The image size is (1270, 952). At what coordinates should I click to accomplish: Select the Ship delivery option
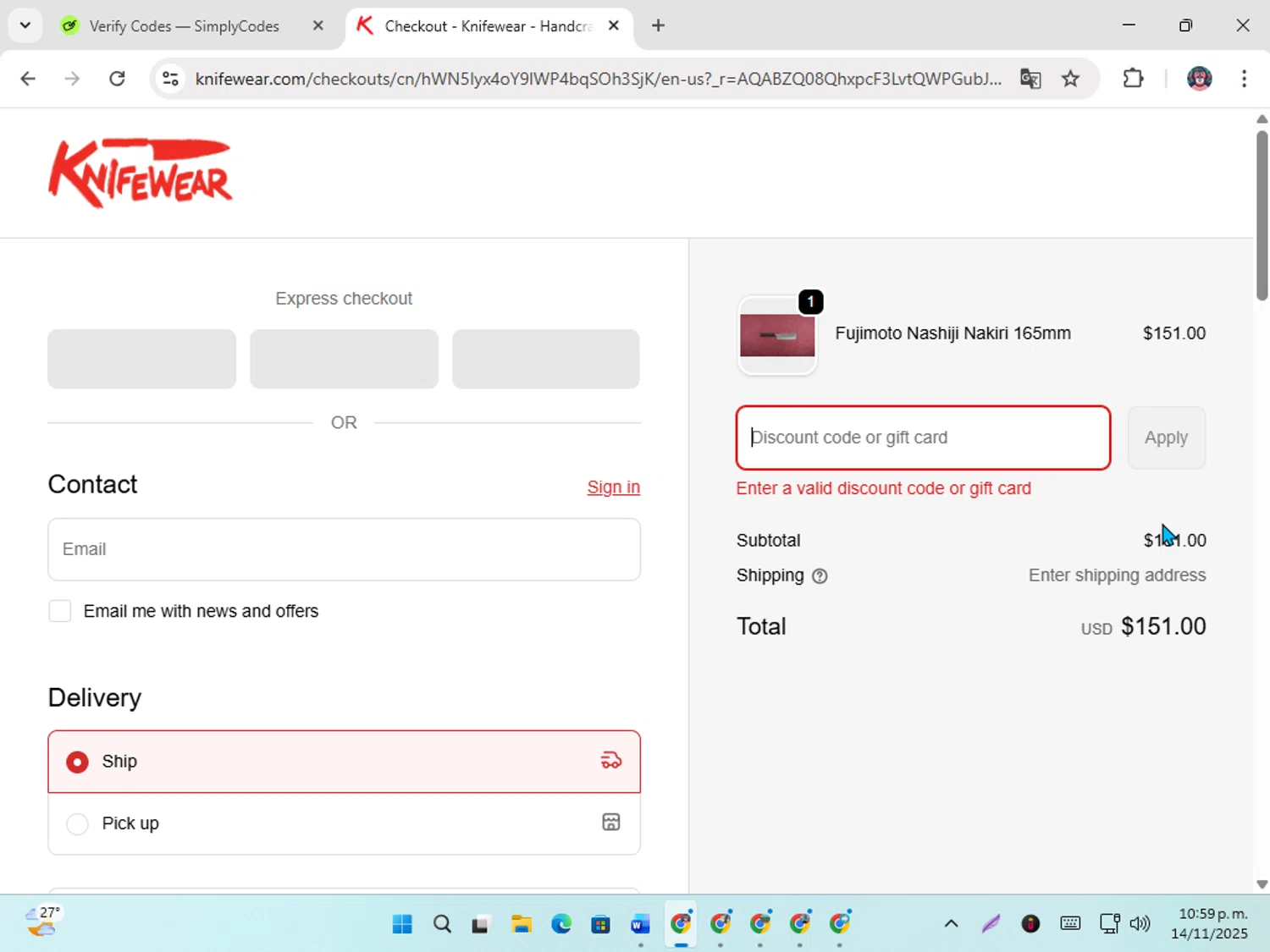pyautogui.click(x=344, y=762)
